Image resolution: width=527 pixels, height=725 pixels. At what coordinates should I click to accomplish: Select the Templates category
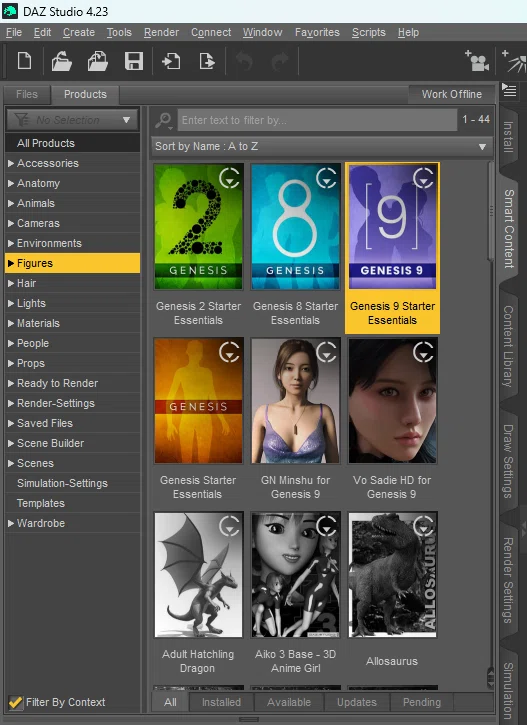[73, 503]
